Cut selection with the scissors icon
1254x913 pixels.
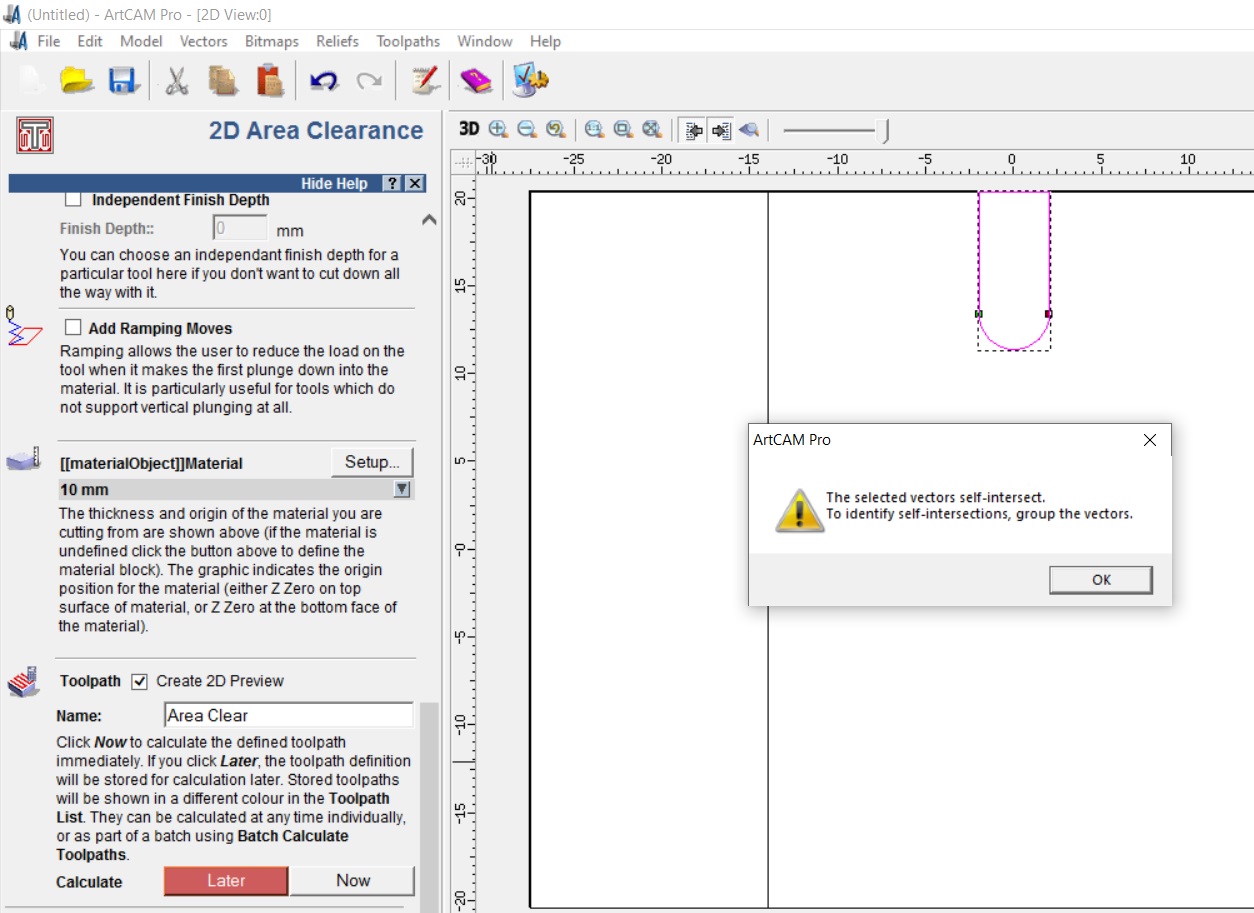click(177, 80)
